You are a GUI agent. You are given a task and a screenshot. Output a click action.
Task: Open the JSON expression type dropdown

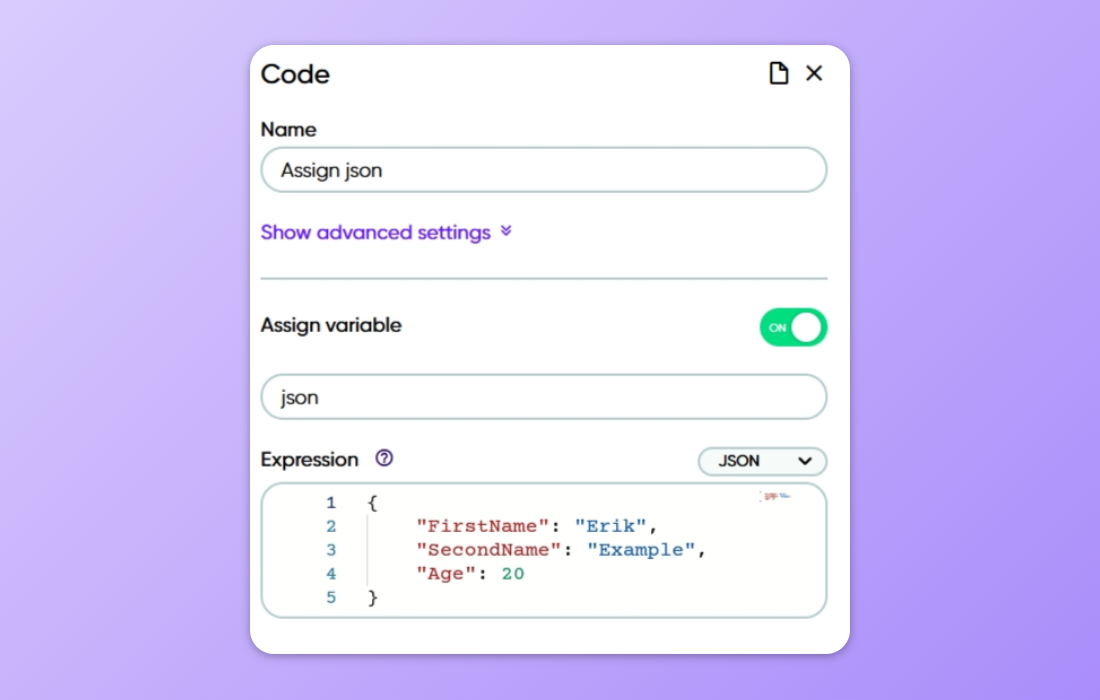tap(762, 461)
